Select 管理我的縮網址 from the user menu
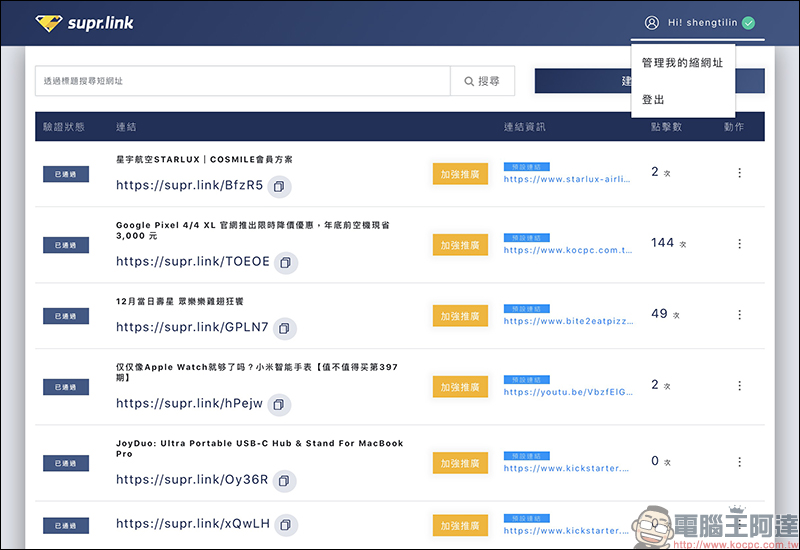Viewport: 800px width, 550px height. tap(683, 63)
